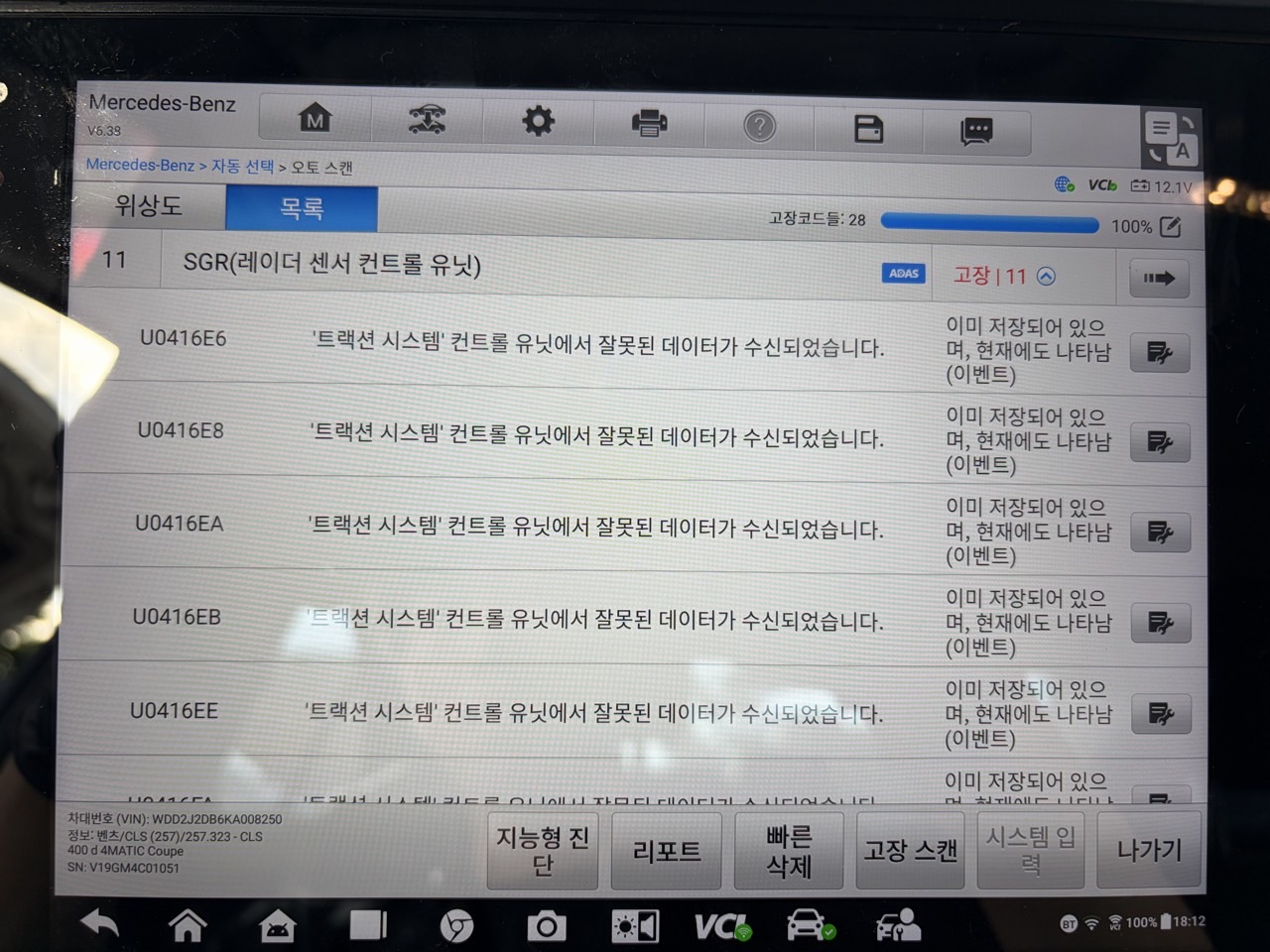The image size is (1270, 952).
Task: Open the M home icon in top toolbar
Action: coord(316,120)
